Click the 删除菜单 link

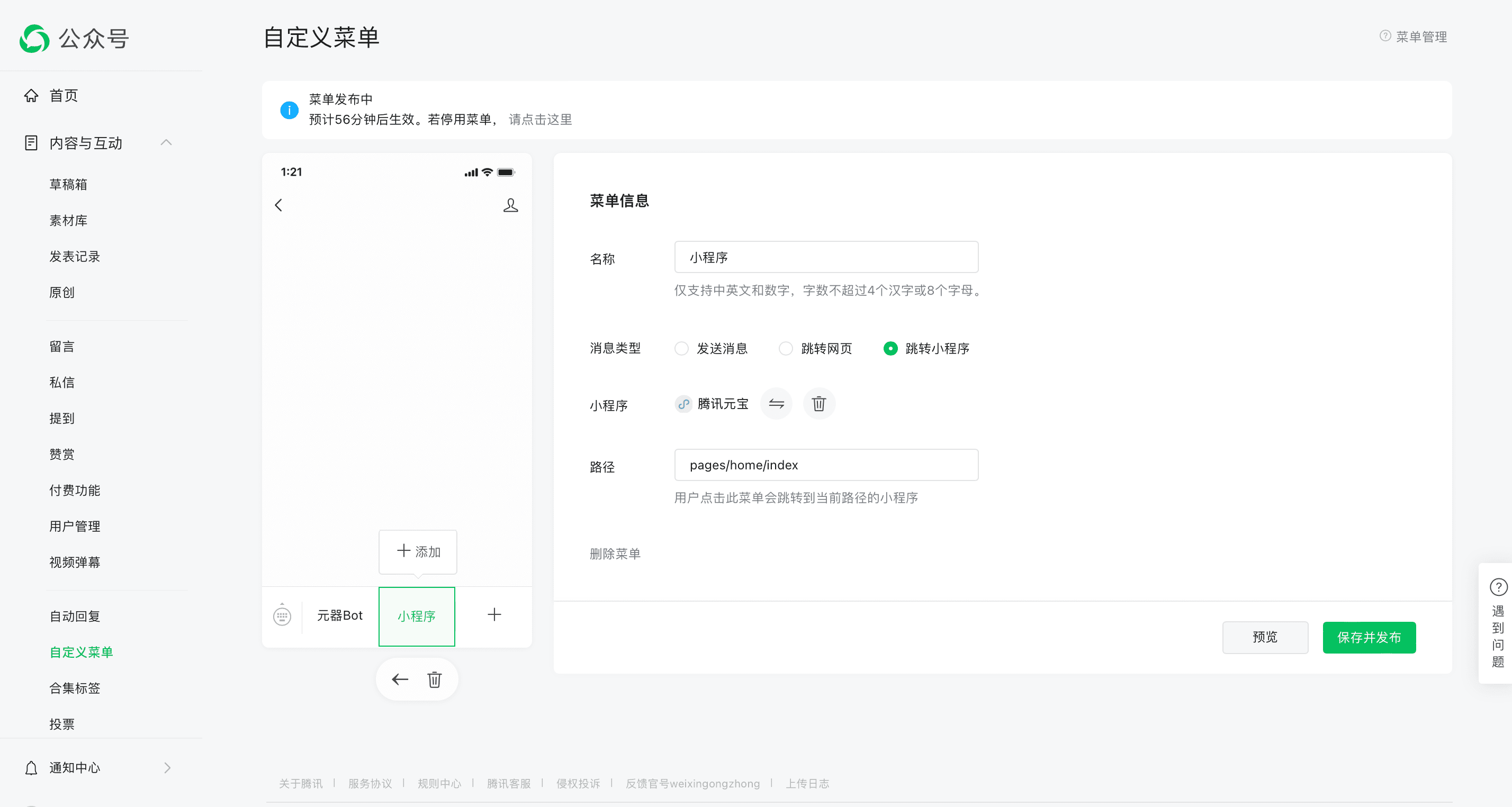[x=615, y=554]
